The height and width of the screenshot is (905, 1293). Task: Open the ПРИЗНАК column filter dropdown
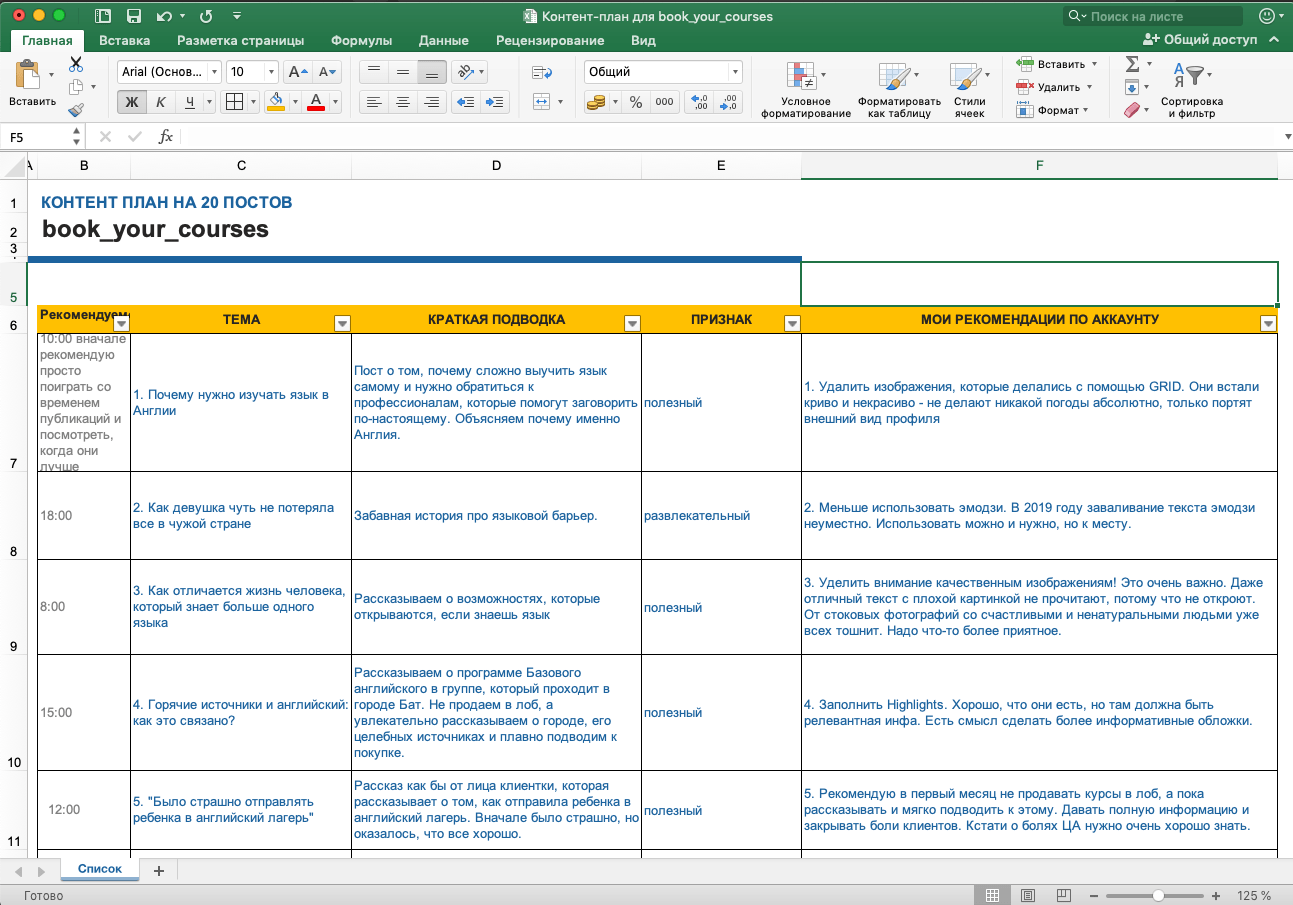(792, 323)
